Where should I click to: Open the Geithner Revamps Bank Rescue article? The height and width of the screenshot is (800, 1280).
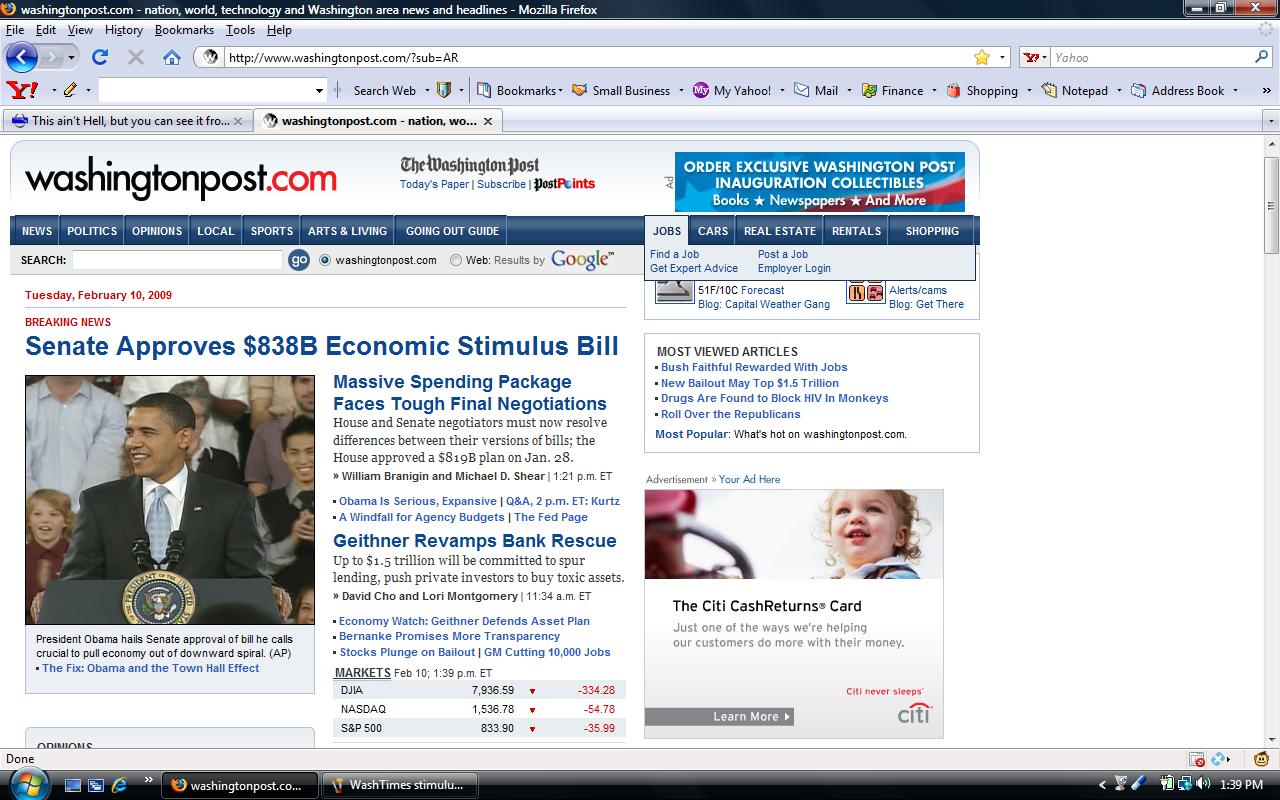477,540
